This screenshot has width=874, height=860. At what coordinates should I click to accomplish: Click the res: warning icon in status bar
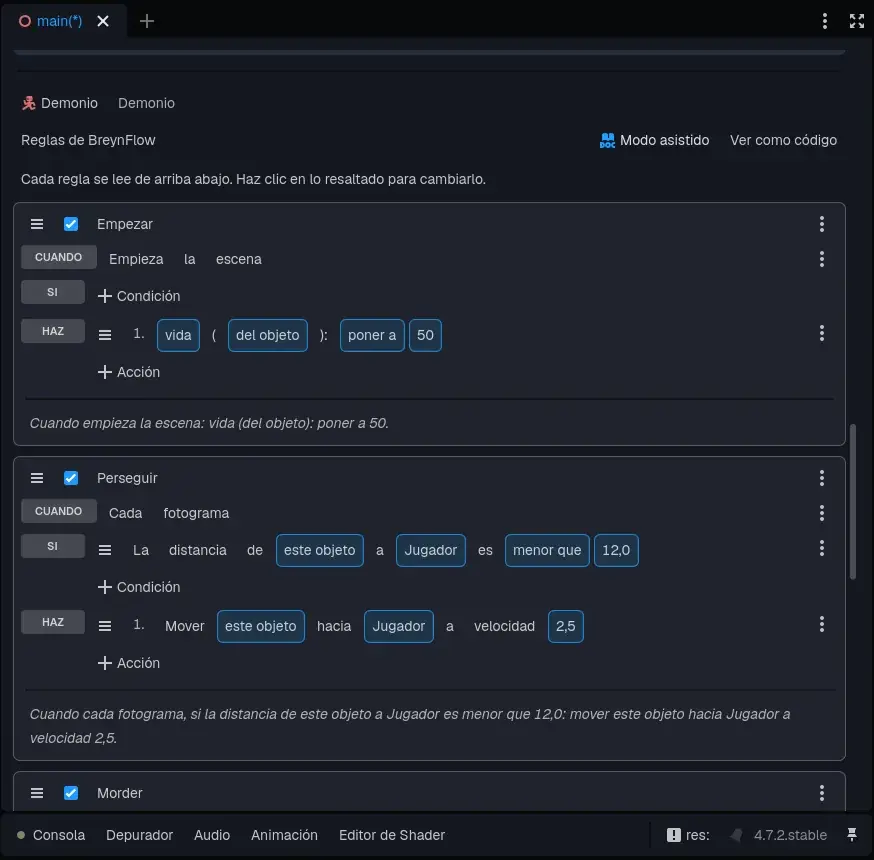click(x=673, y=834)
